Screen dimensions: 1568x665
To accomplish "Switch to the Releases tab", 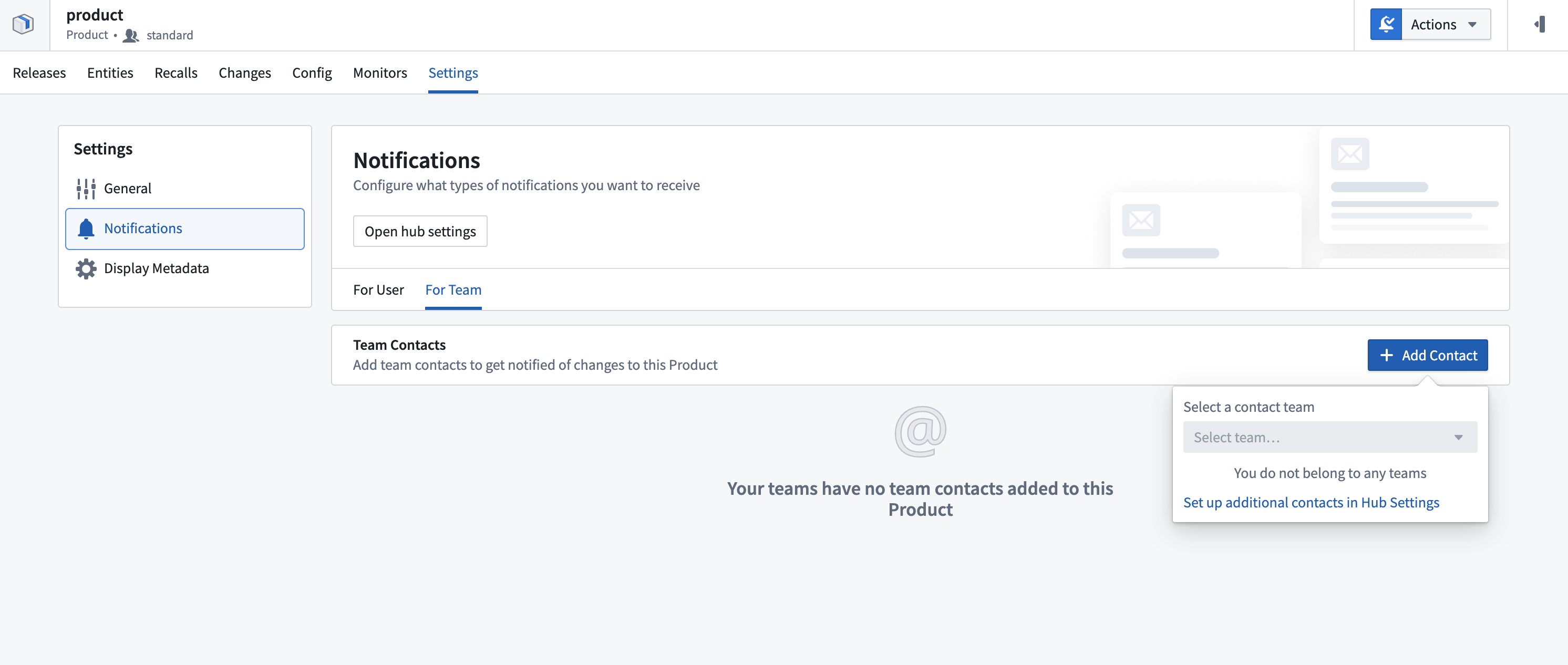I will tap(39, 73).
